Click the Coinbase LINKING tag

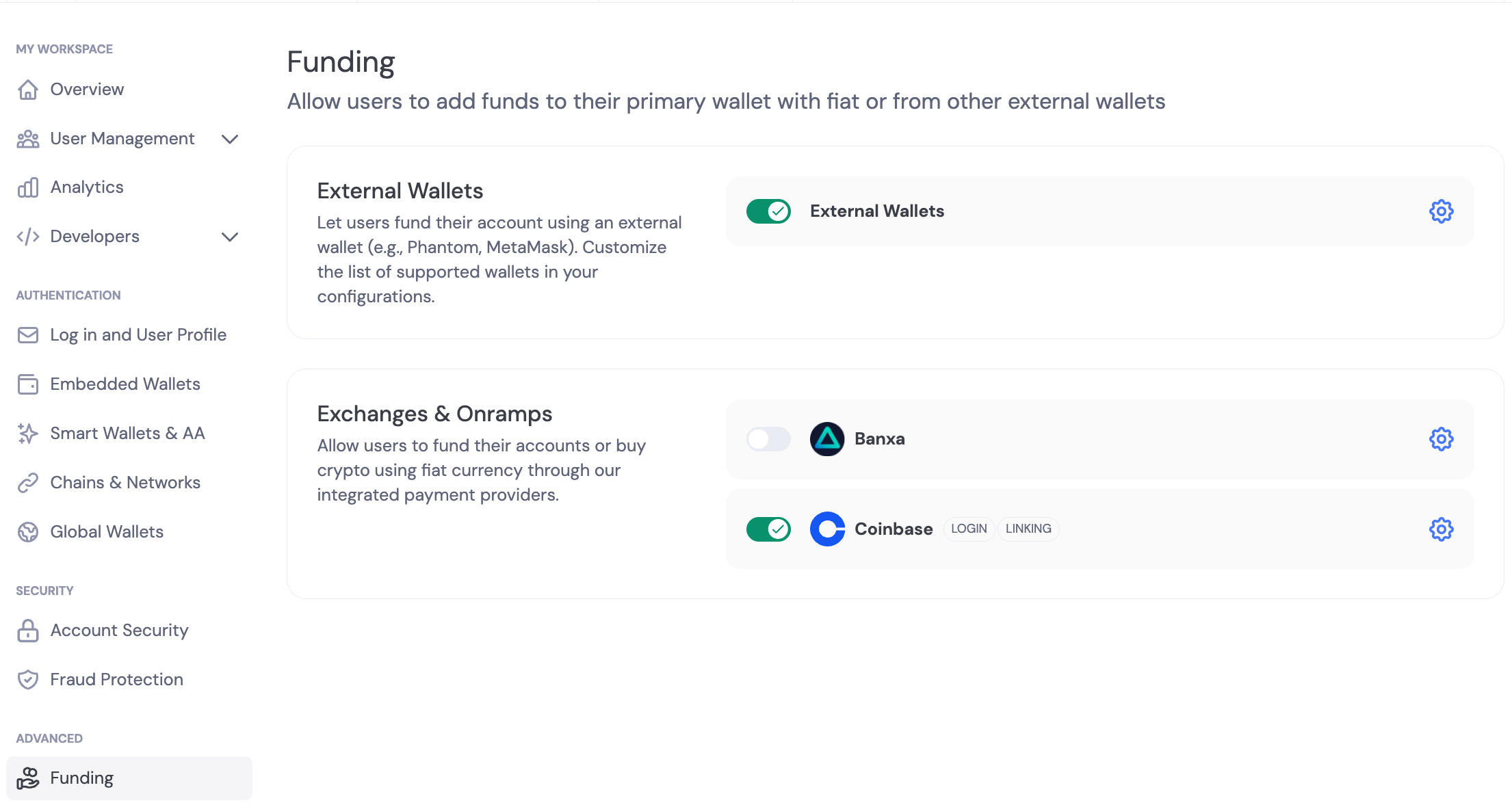pos(1028,529)
